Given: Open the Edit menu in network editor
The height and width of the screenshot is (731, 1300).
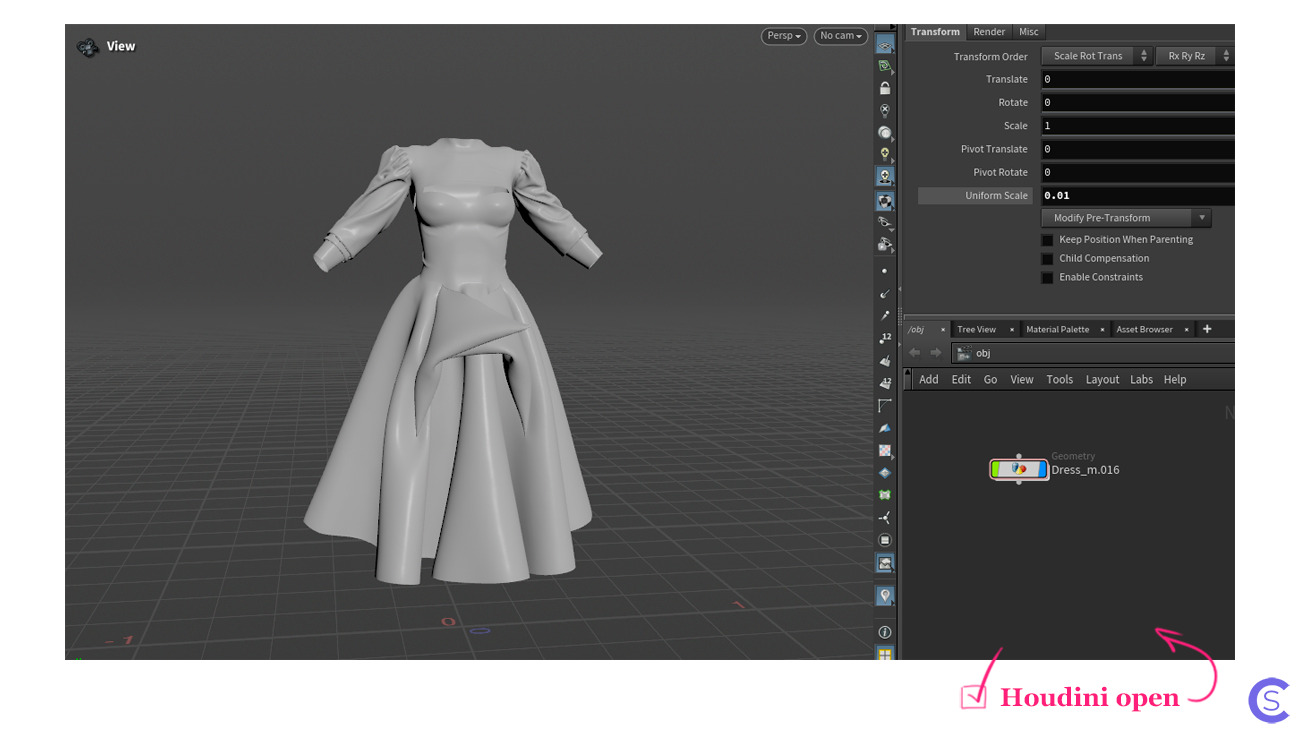Looking at the screenshot, I should point(961,379).
